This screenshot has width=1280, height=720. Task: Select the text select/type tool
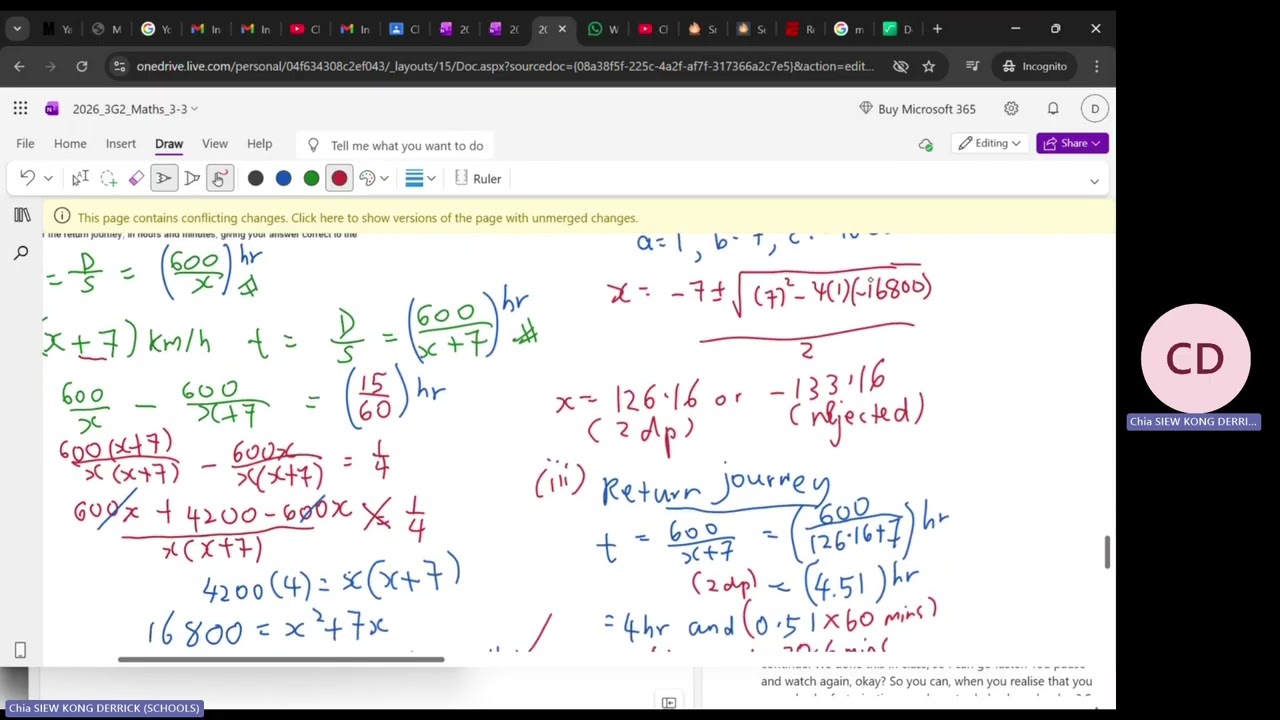coord(80,179)
